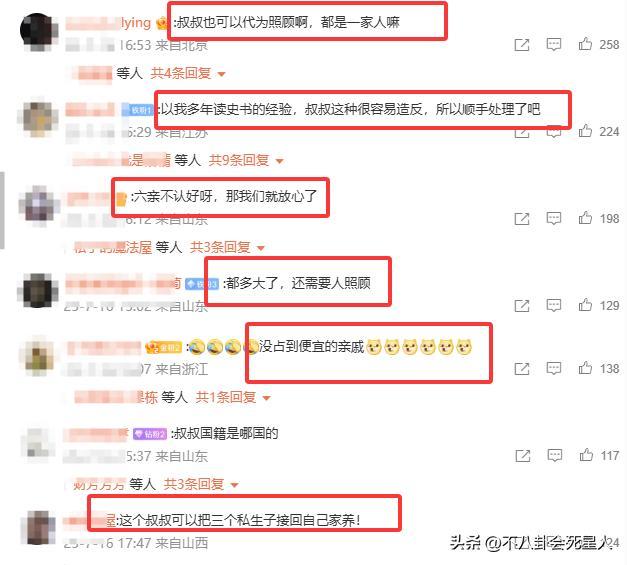Reply to the comment with 258 likes

554,44
